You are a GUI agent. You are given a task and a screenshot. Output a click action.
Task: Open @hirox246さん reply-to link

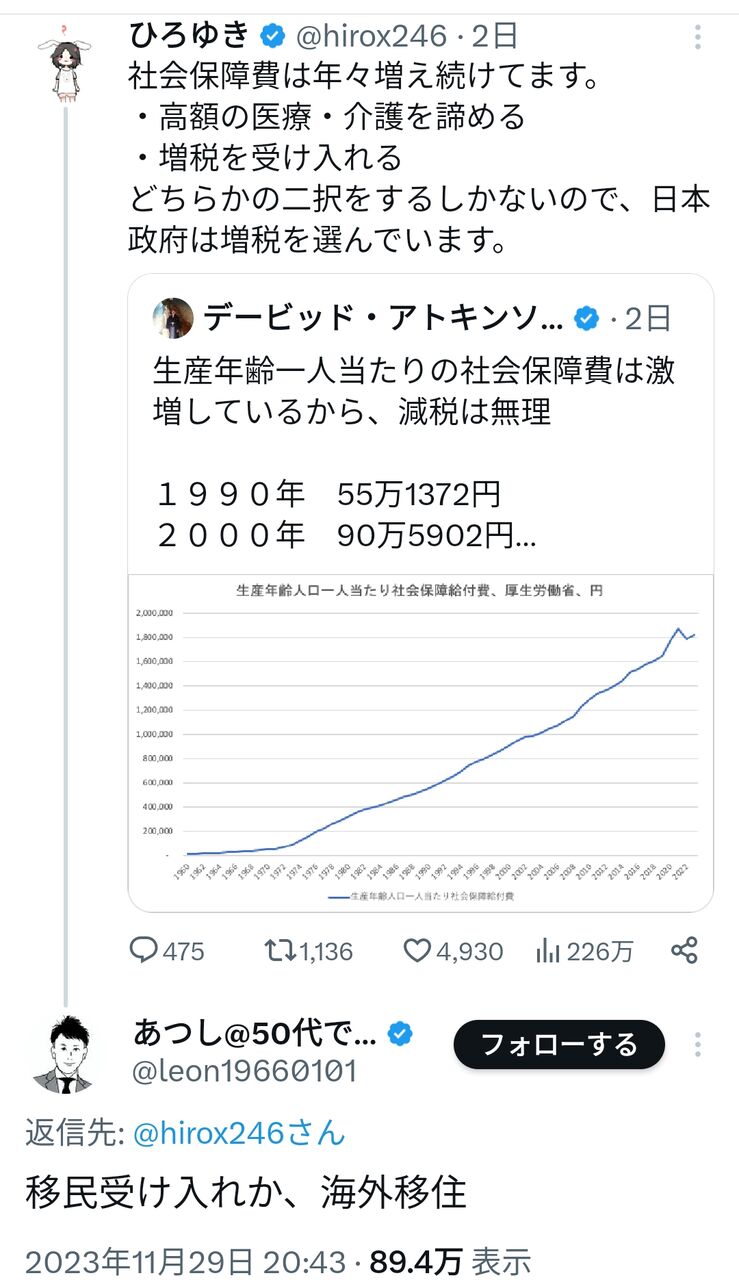238,1133
